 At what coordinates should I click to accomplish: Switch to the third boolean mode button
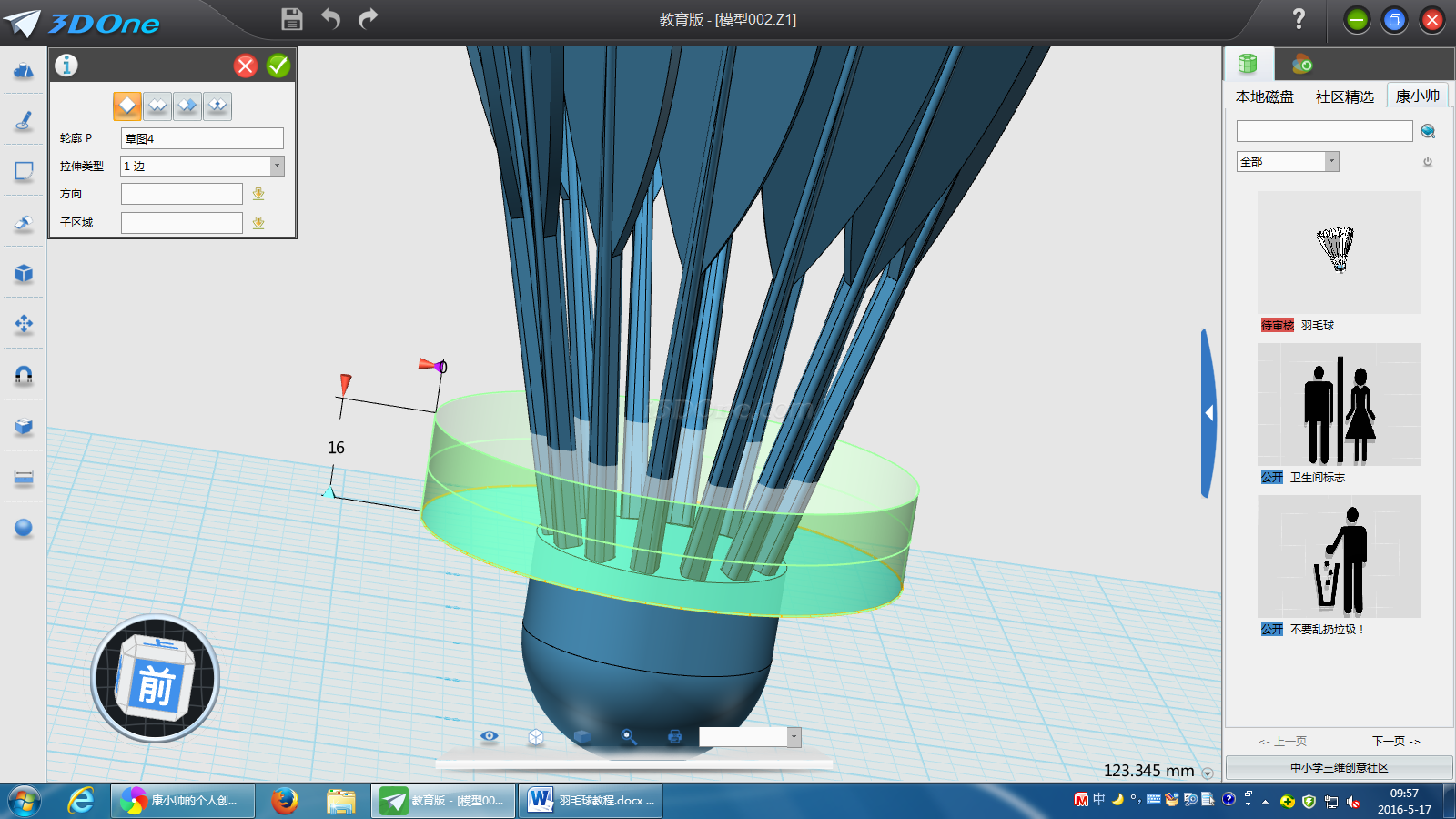pos(187,106)
